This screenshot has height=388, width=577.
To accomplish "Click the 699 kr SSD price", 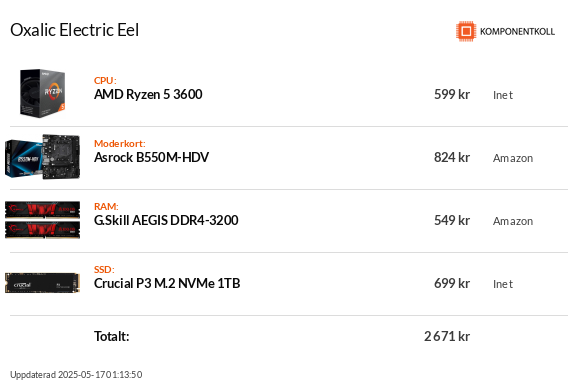I will click(452, 283).
